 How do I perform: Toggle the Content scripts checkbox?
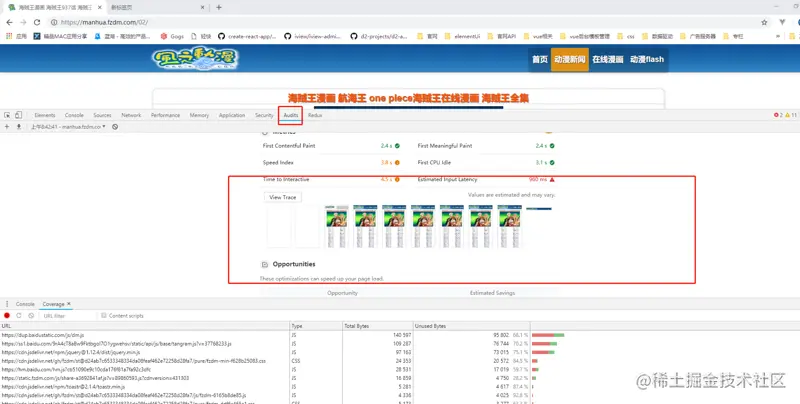pos(104,316)
